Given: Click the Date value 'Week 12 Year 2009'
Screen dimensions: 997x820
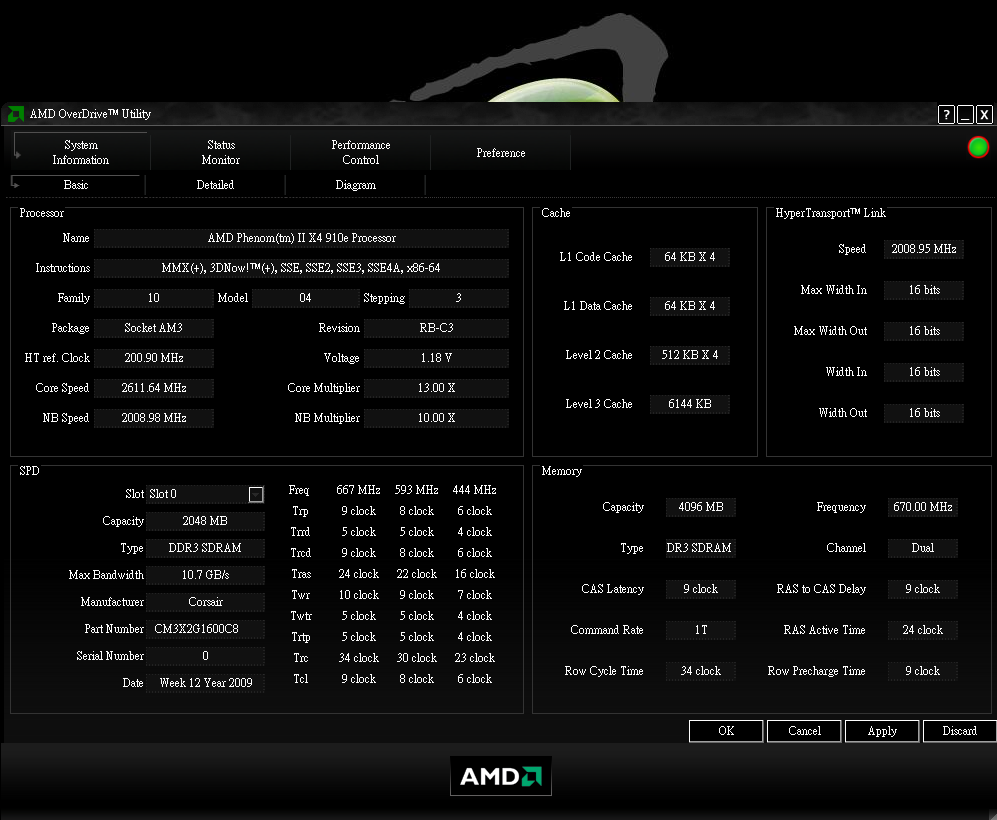Looking at the screenshot, I should click(x=205, y=683).
